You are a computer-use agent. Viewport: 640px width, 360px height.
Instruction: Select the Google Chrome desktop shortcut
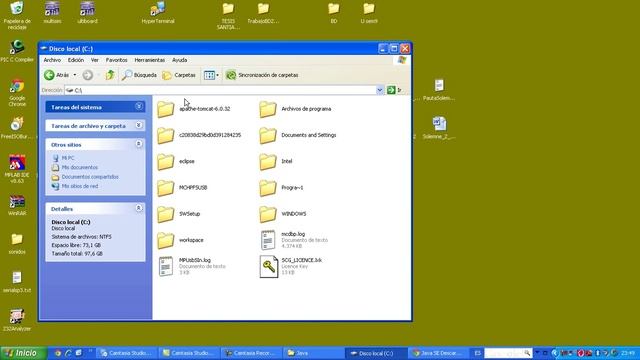[x=17, y=93]
